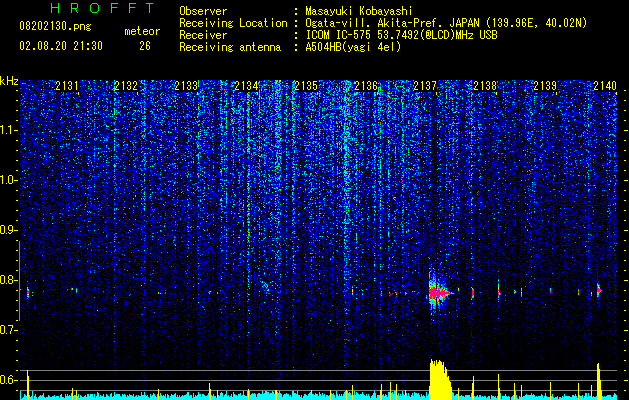629x400 pixels.
Task: Click the 0.9 kHz axis label
Action: [8, 230]
